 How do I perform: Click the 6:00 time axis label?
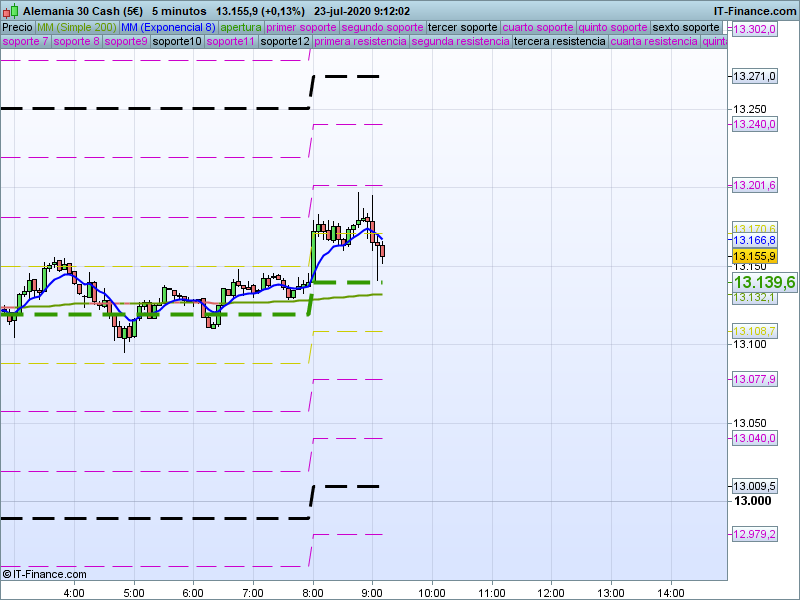point(193,593)
